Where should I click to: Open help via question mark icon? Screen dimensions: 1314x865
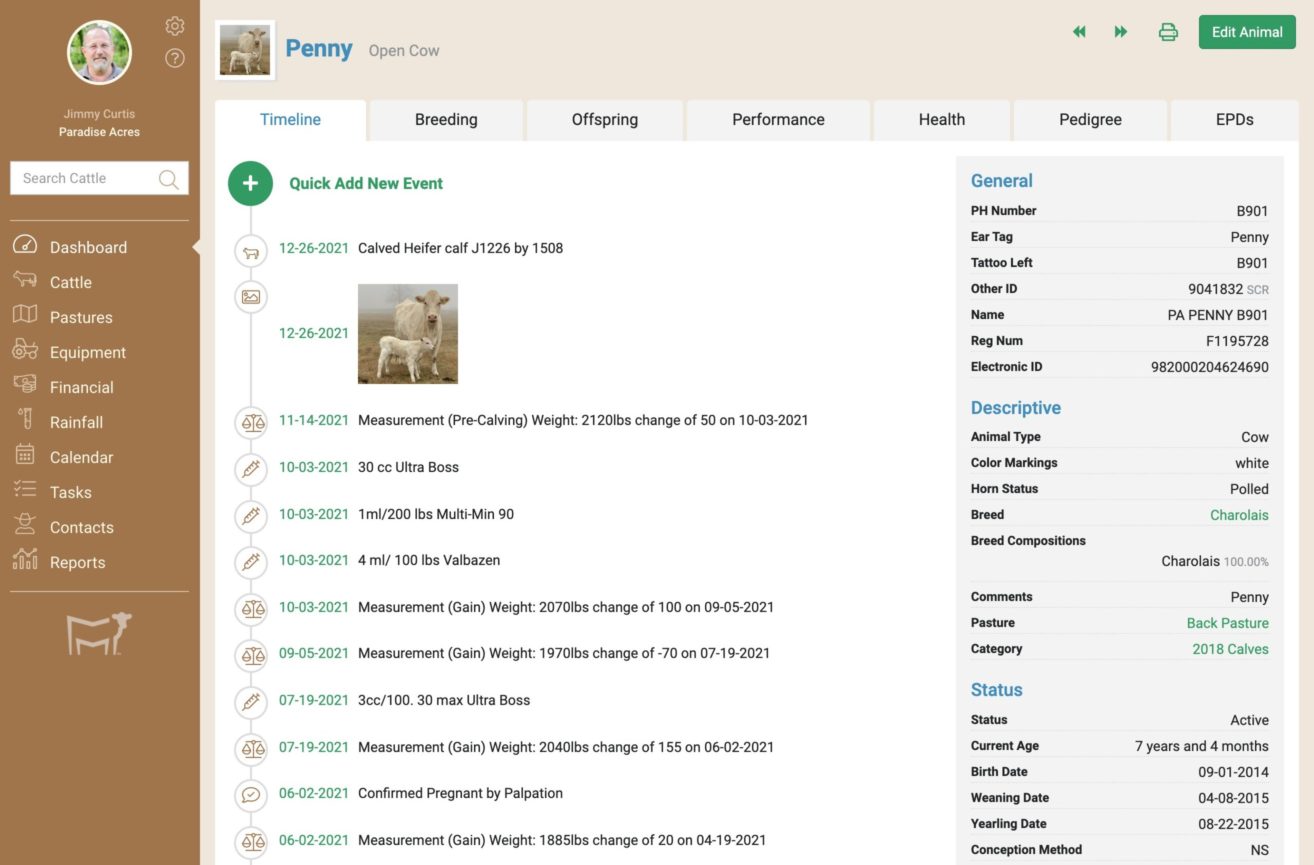pos(175,58)
